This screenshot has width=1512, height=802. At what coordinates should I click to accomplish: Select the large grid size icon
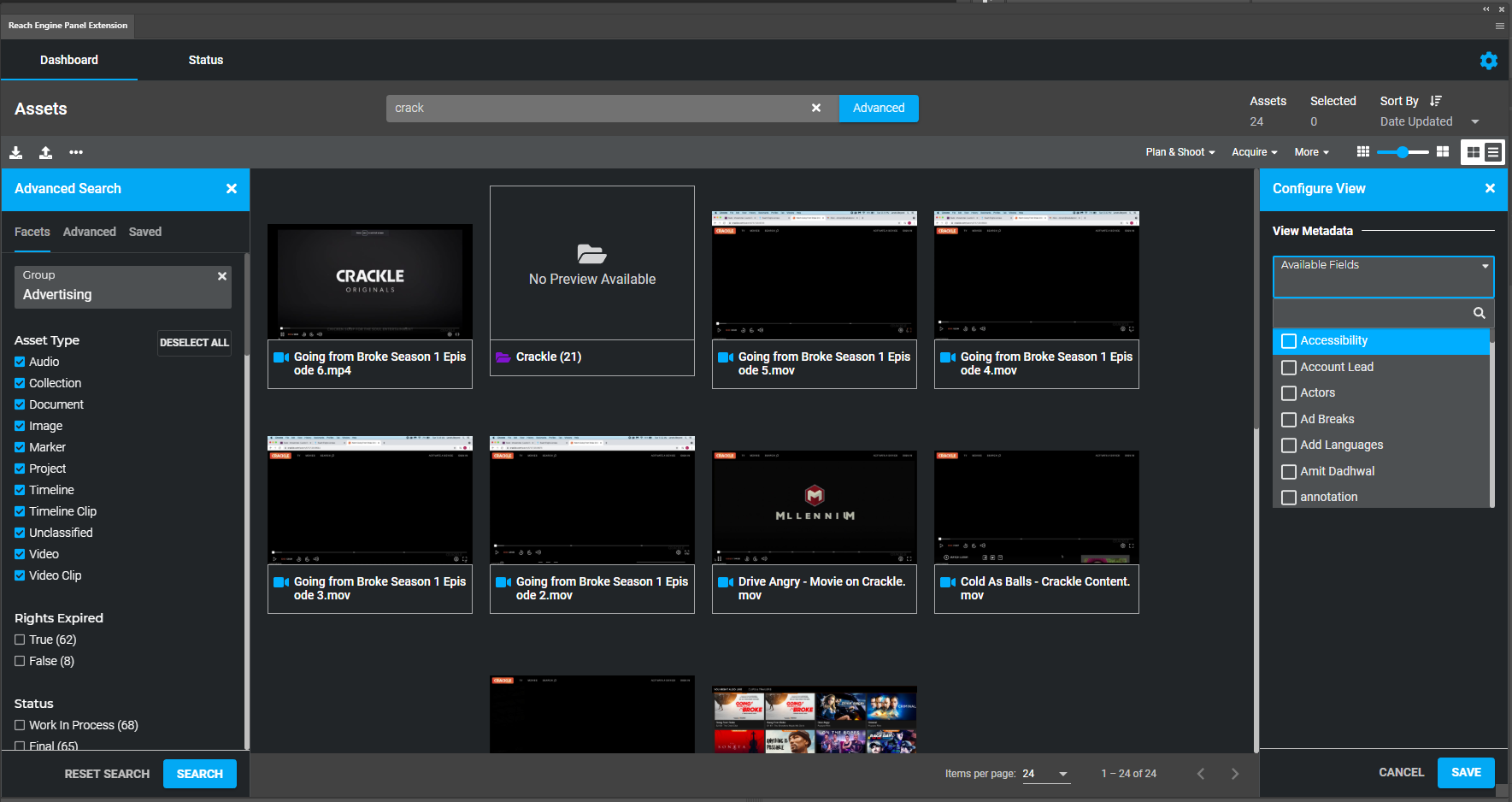(x=1443, y=151)
